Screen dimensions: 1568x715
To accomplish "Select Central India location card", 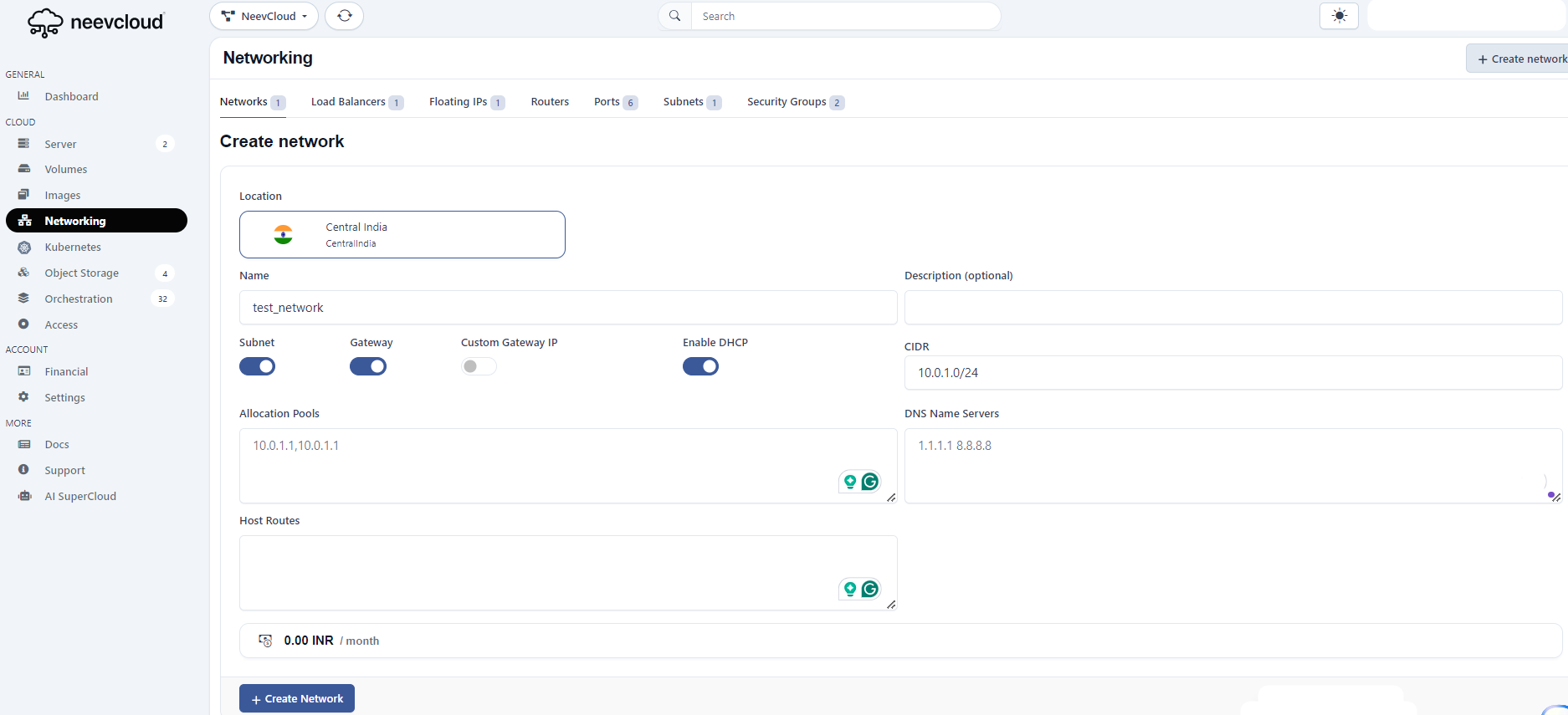I will tap(402, 235).
